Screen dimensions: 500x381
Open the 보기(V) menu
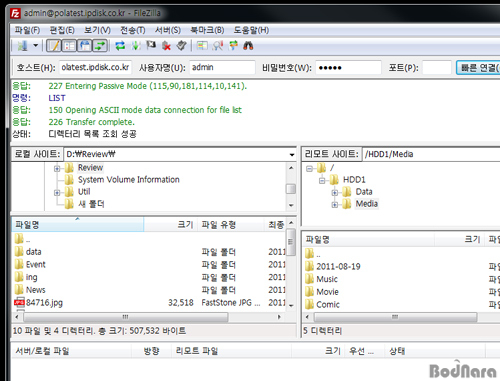tap(97, 30)
